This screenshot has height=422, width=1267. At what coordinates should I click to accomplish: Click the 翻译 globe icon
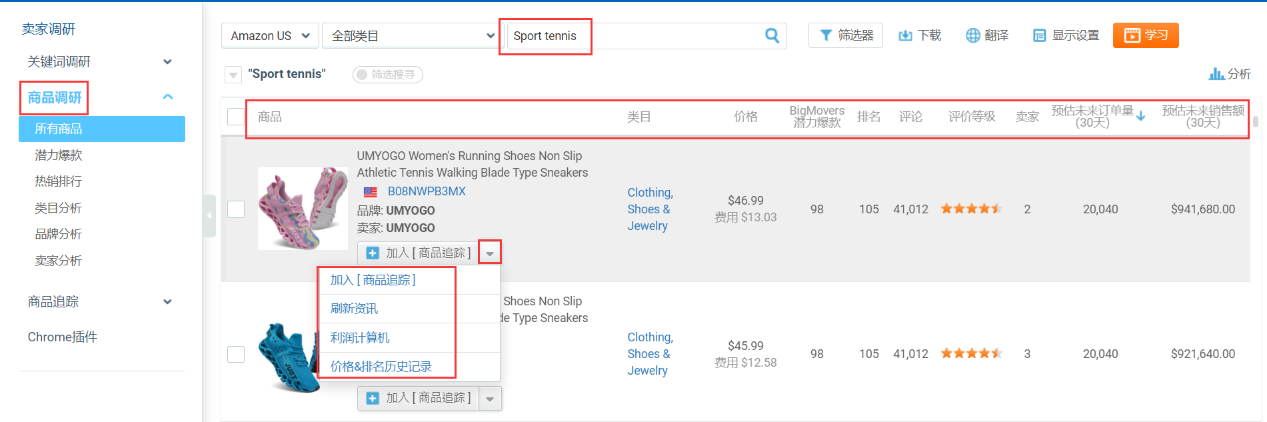point(986,35)
